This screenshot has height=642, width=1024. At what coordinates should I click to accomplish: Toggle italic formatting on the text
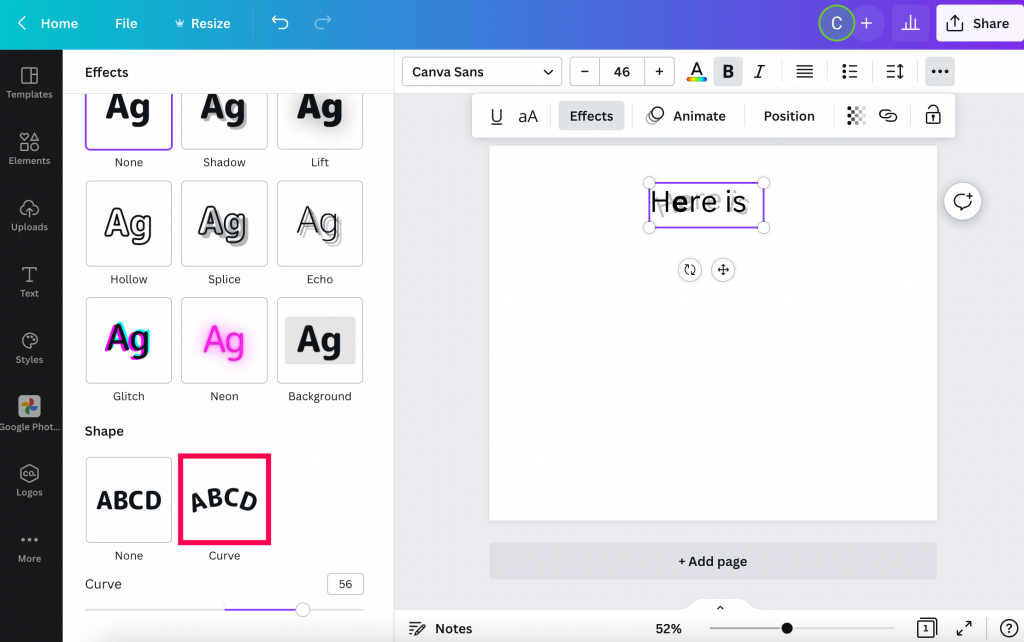click(x=759, y=71)
